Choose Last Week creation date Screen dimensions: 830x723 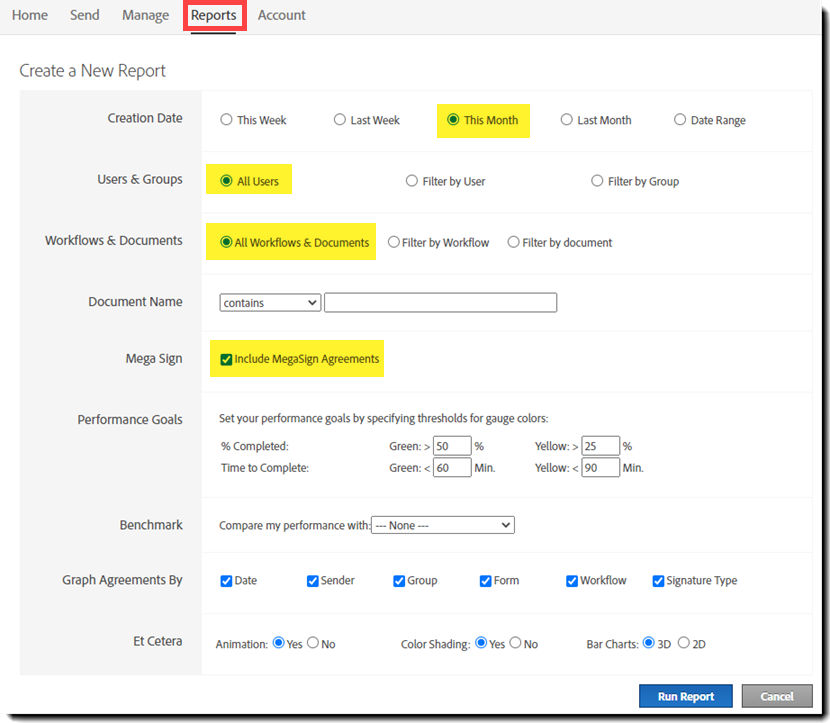coord(340,120)
